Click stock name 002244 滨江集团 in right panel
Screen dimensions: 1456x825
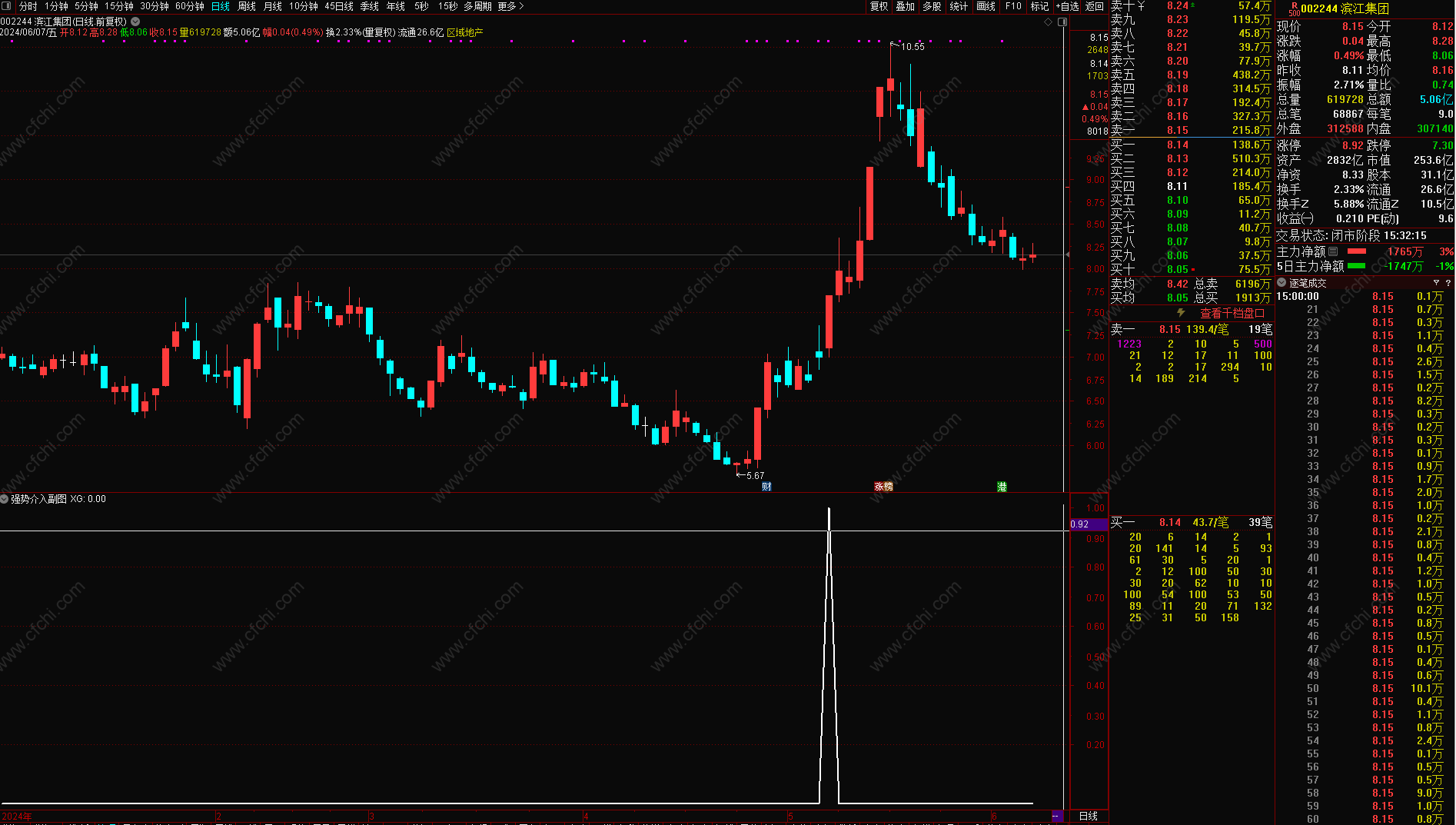coord(1345,8)
